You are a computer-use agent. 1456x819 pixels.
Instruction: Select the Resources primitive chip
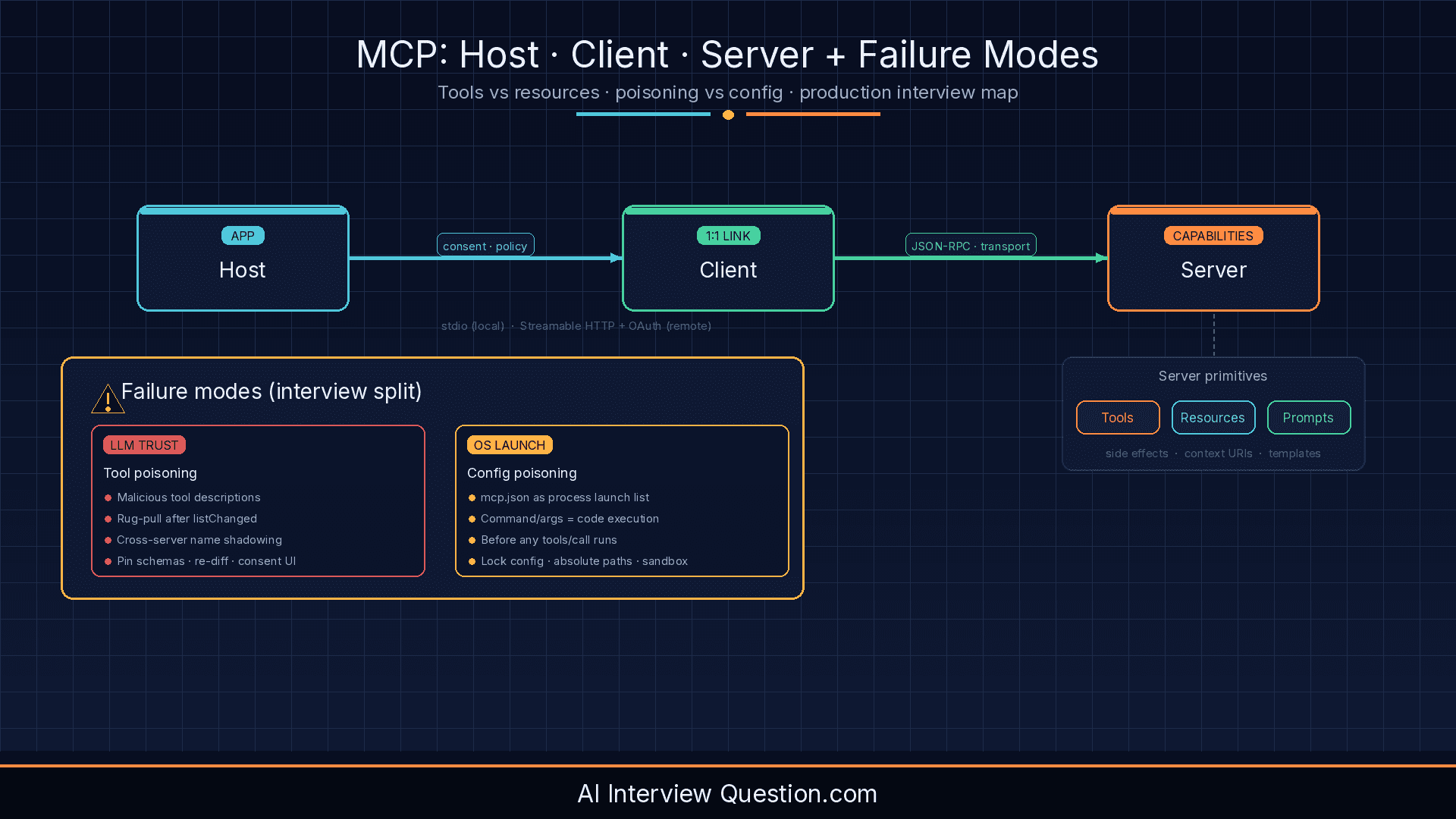1213,418
